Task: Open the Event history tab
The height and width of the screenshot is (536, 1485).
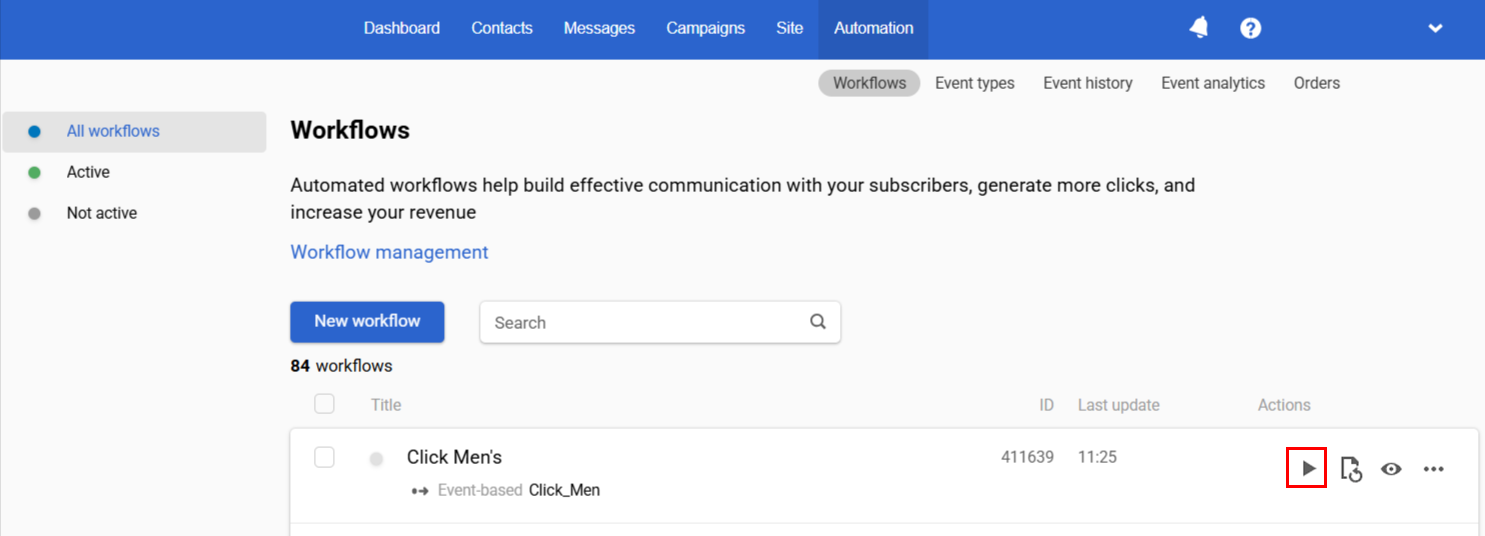Action: click(1088, 83)
